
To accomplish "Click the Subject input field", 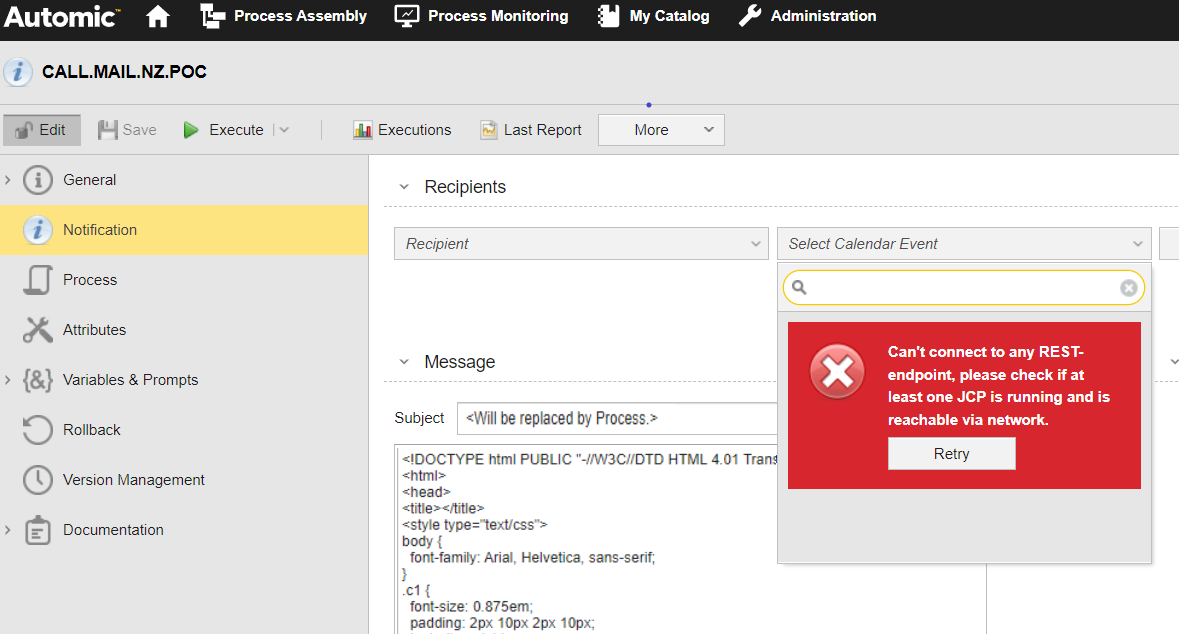I will coord(617,418).
